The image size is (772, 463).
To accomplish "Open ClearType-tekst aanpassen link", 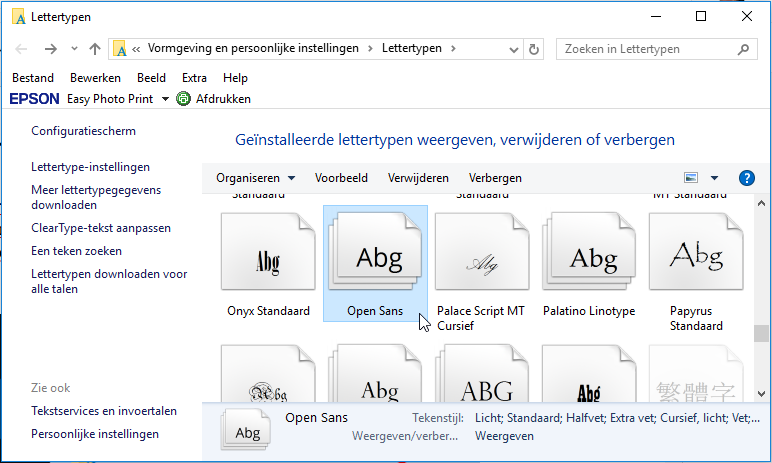I will point(101,228).
